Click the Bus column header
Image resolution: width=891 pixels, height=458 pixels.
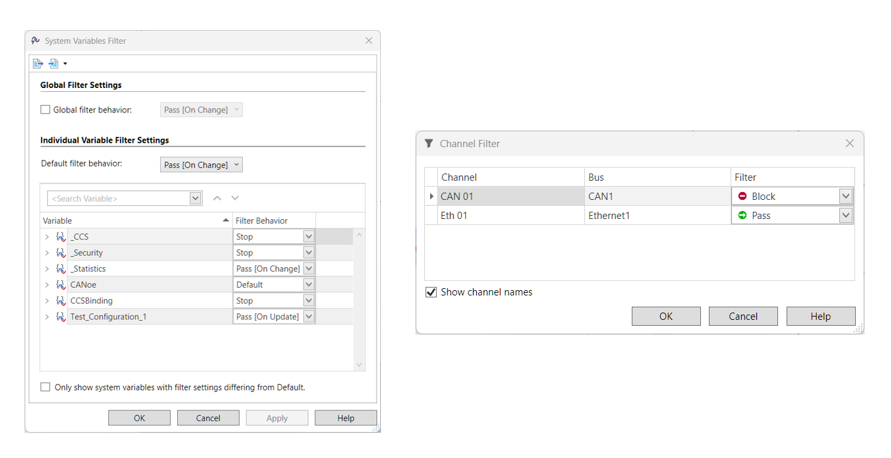pos(657,177)
